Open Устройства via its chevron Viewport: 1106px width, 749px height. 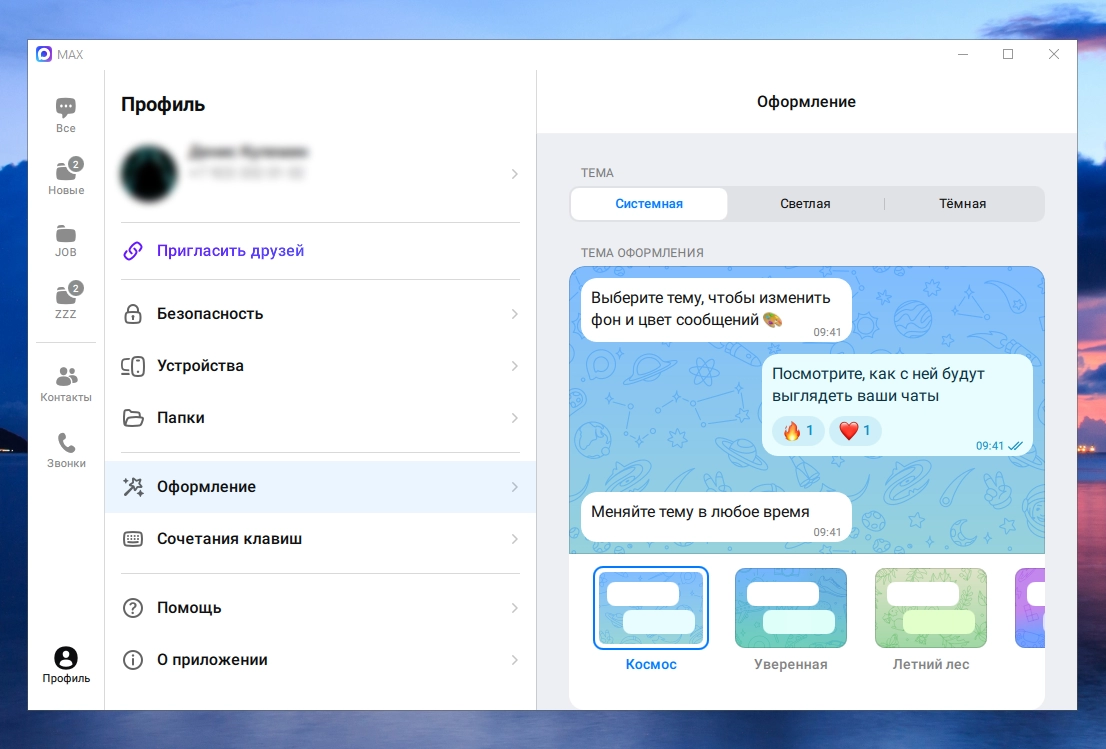coord(515,366)
